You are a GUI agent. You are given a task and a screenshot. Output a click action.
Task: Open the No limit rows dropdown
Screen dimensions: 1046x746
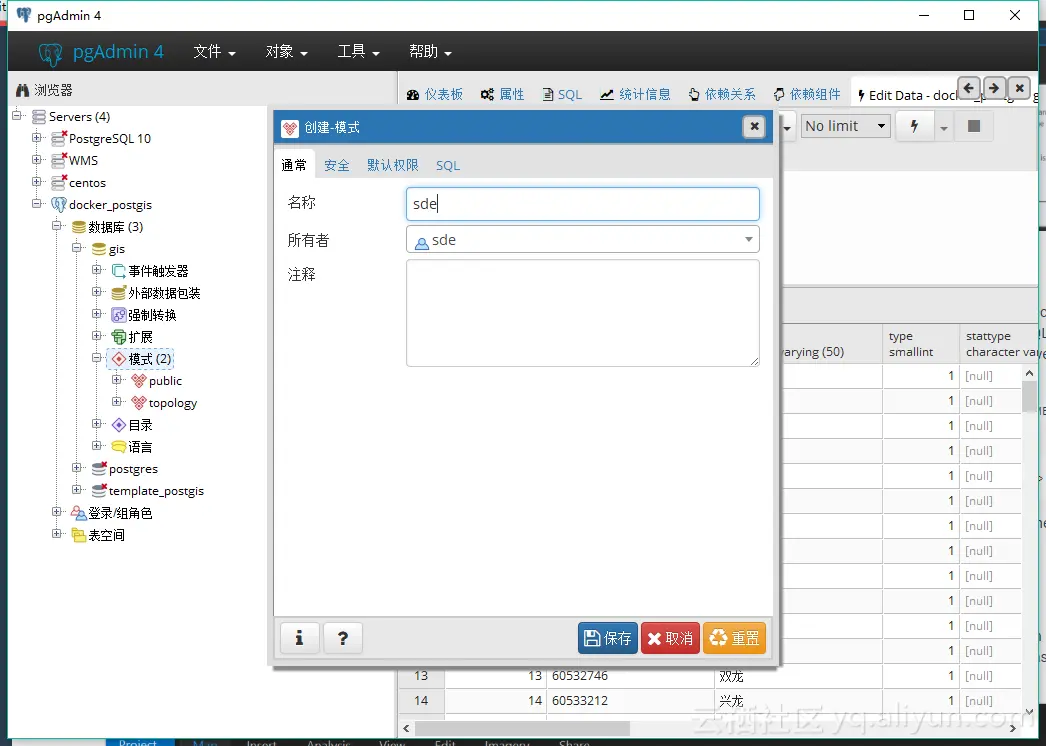(x=846, y=126)
